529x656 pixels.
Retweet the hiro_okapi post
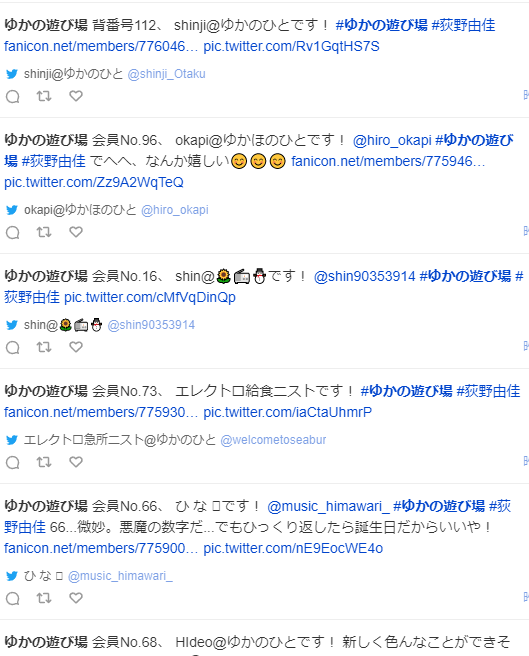click(44, 232)
